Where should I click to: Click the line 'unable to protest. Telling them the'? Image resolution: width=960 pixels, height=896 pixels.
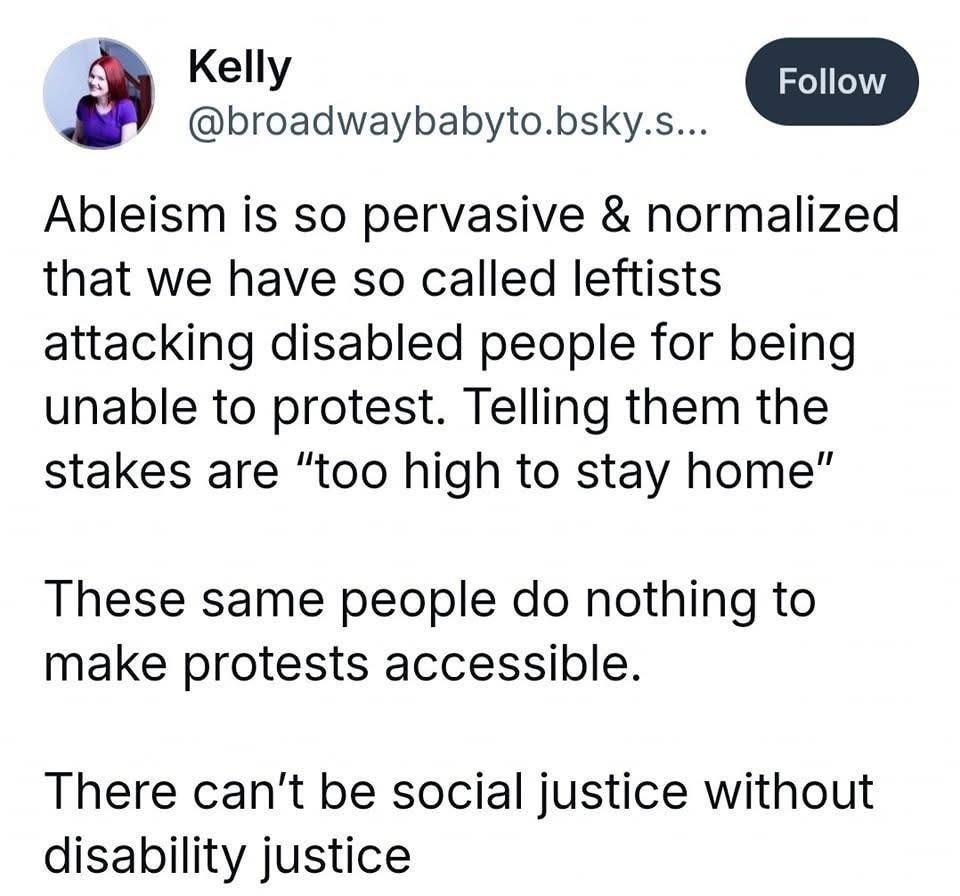[436, 408]
